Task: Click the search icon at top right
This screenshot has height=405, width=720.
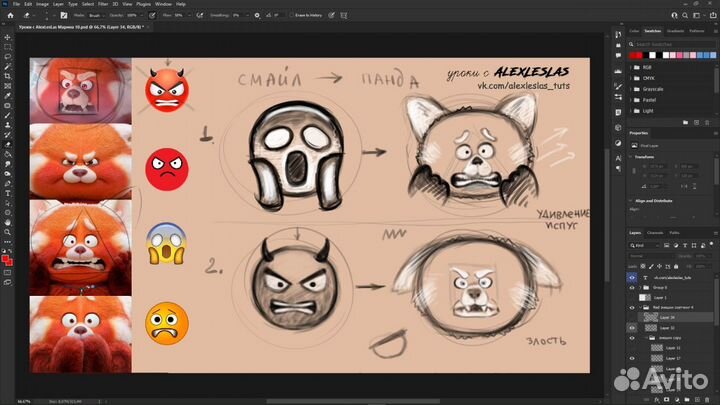Action: tap(685, 15)
